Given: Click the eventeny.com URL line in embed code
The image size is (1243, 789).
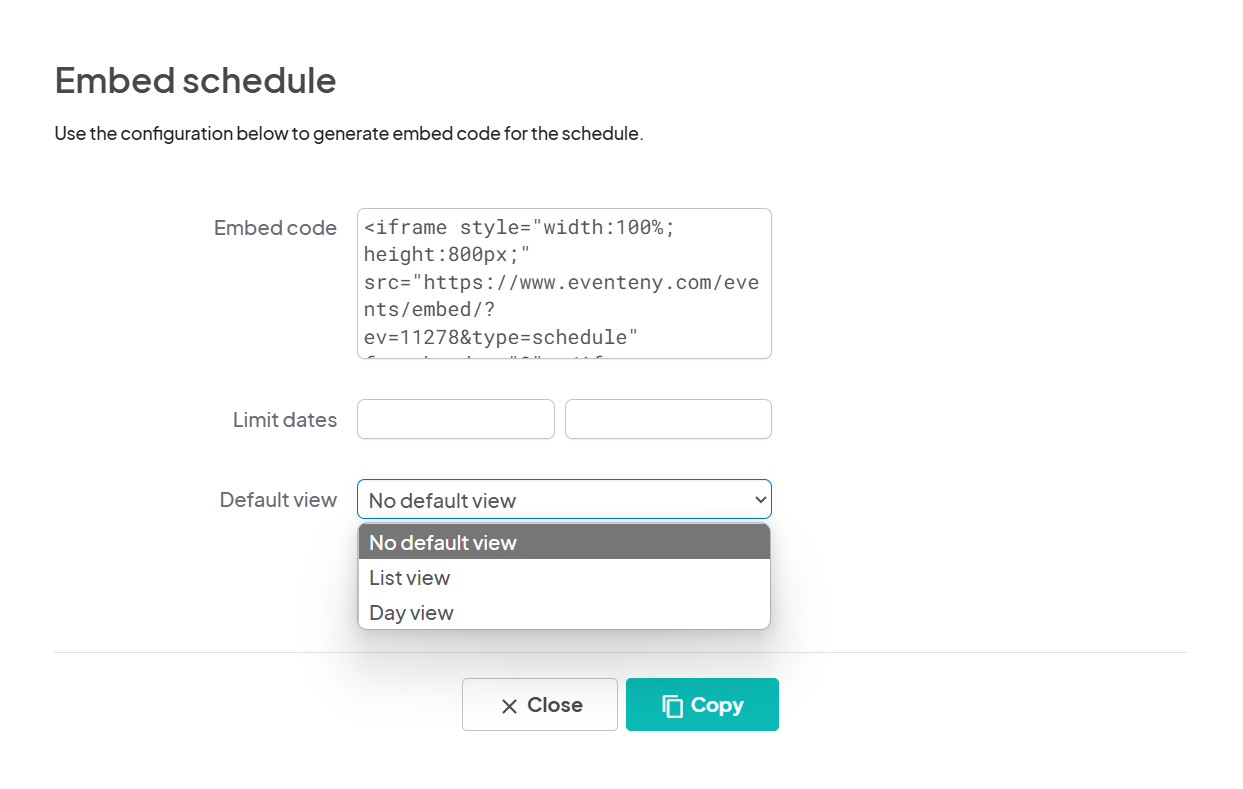Looking at the screenshot, I should pos(561,282).
